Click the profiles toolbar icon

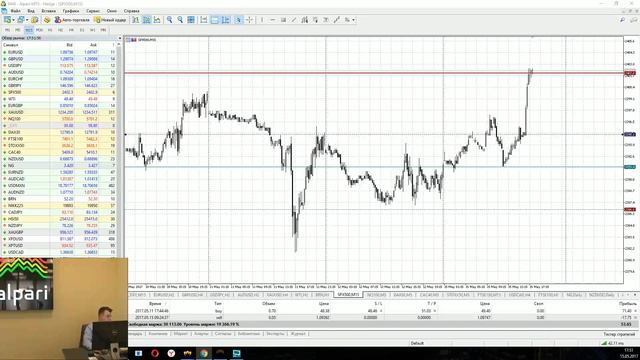click(x=21, y=20)
